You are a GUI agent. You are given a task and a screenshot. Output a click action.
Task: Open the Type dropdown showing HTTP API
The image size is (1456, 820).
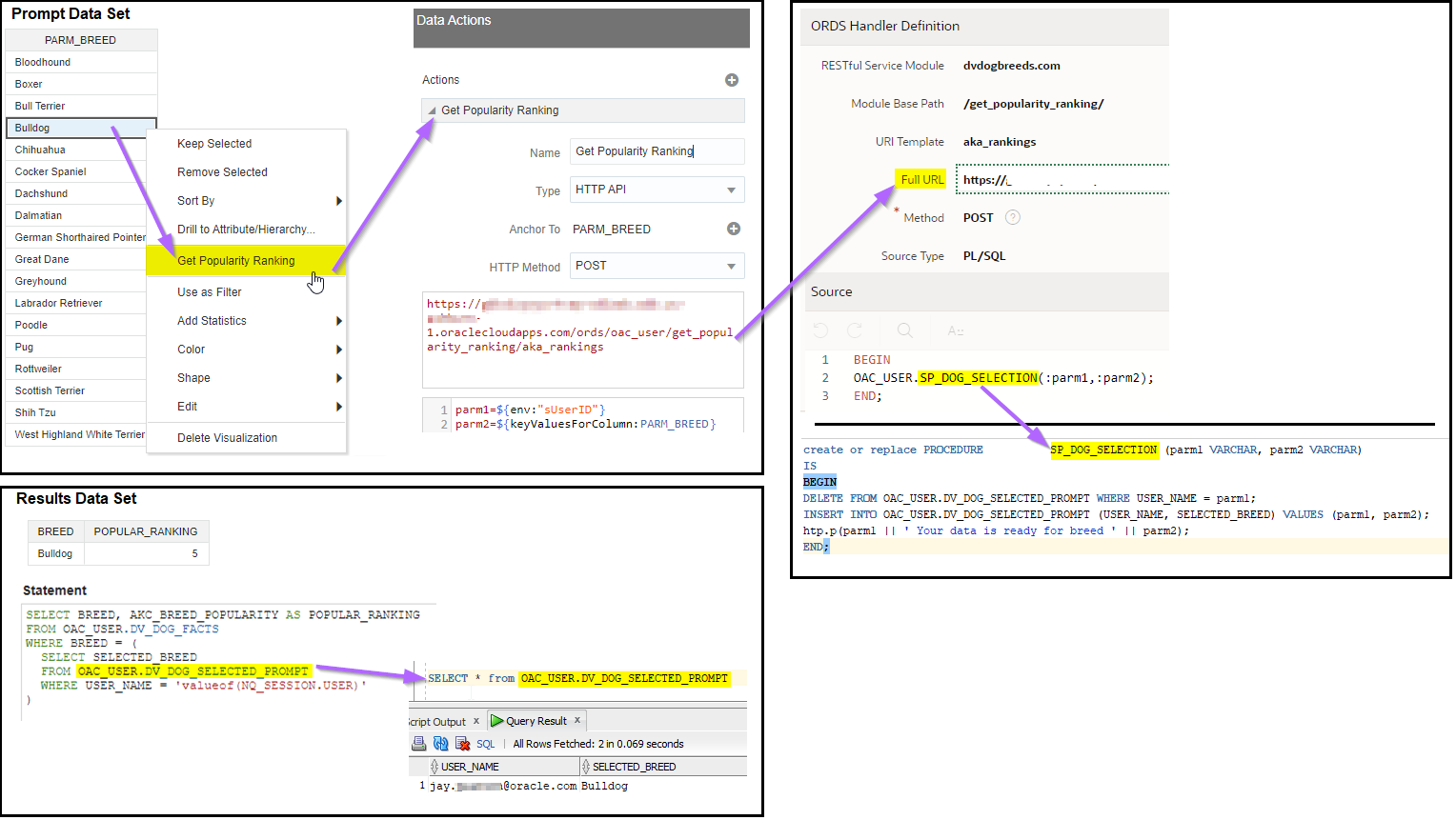(657, 190)
